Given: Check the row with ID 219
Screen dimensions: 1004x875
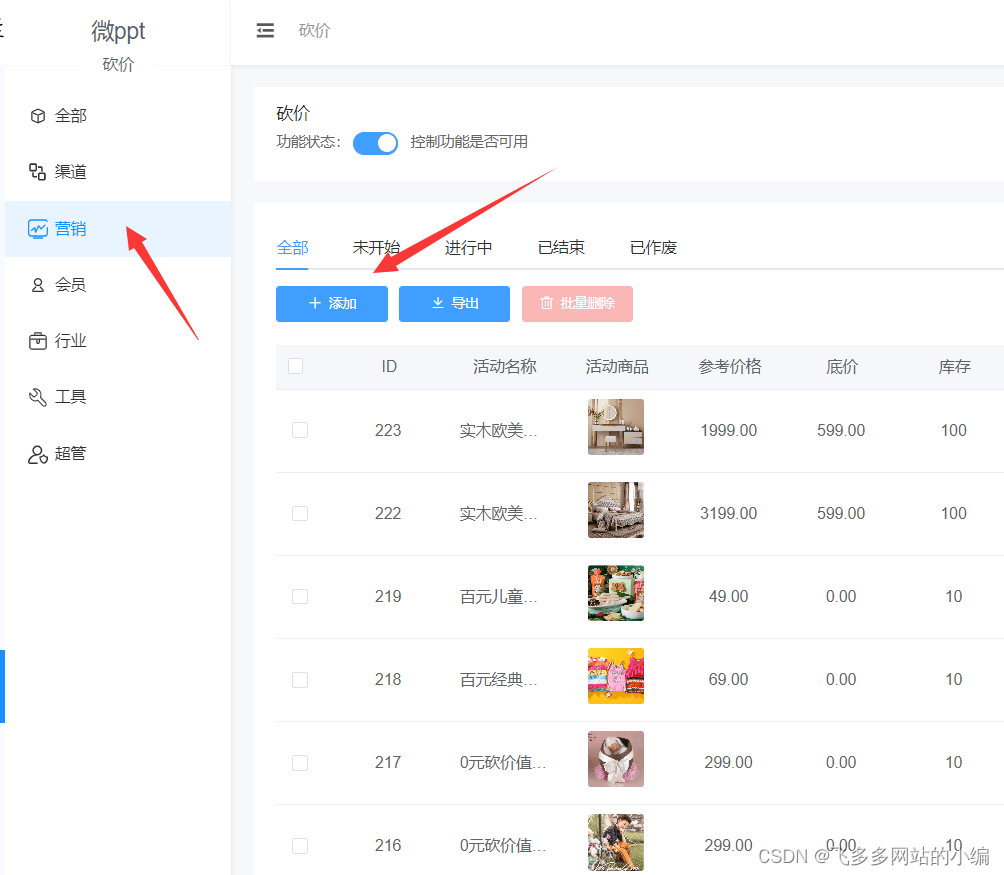Looking at the screenshot, I should [x=300, y=597].
